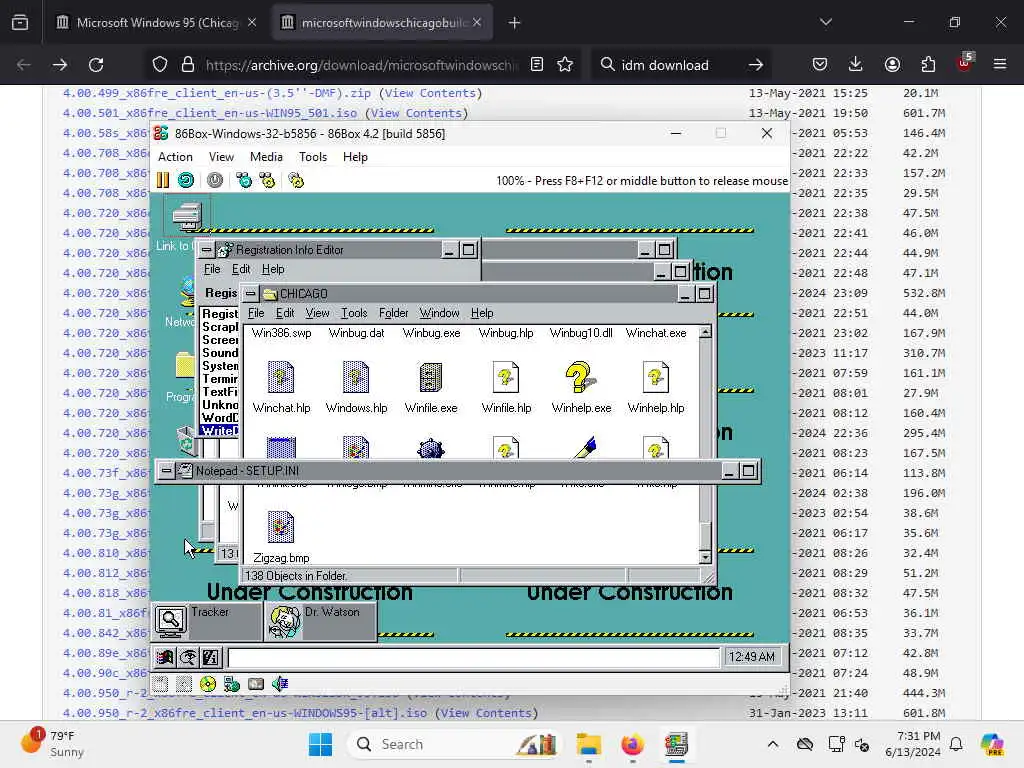
Task: Select Screen entry in Registration list
Action: tap(219, 340)
